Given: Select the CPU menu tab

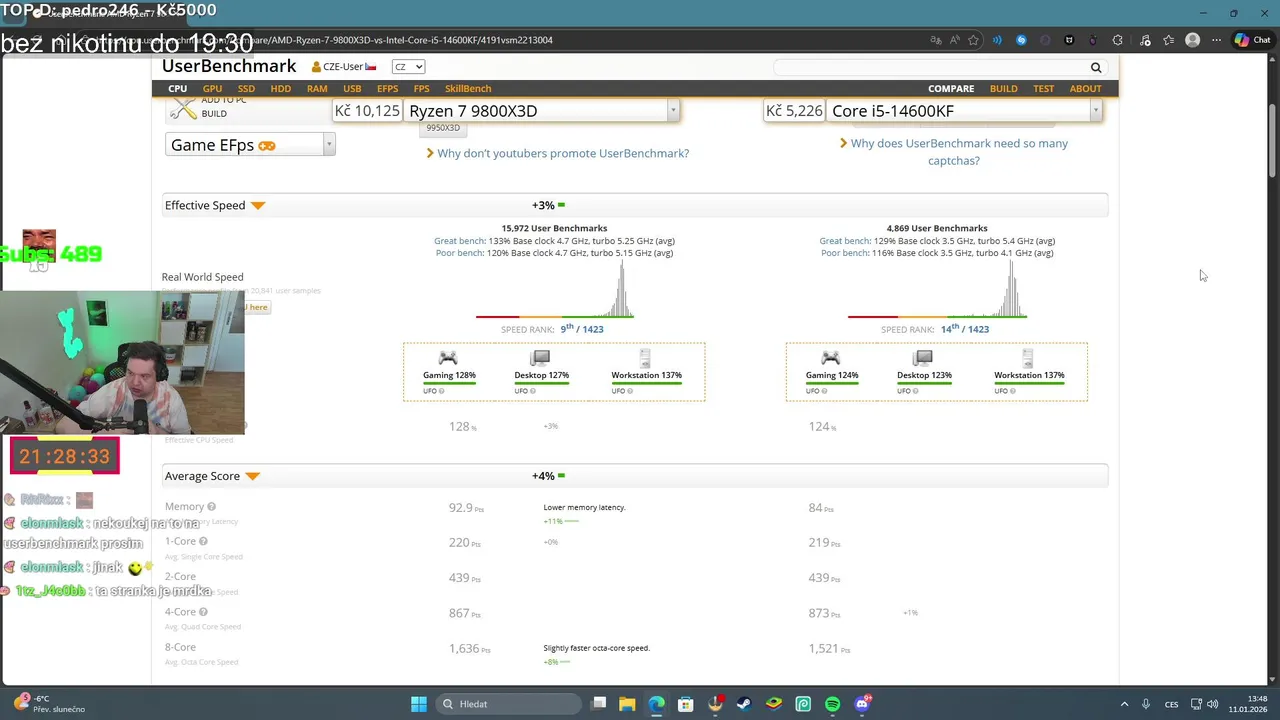Looking at the screenshot, I should 177,89.
